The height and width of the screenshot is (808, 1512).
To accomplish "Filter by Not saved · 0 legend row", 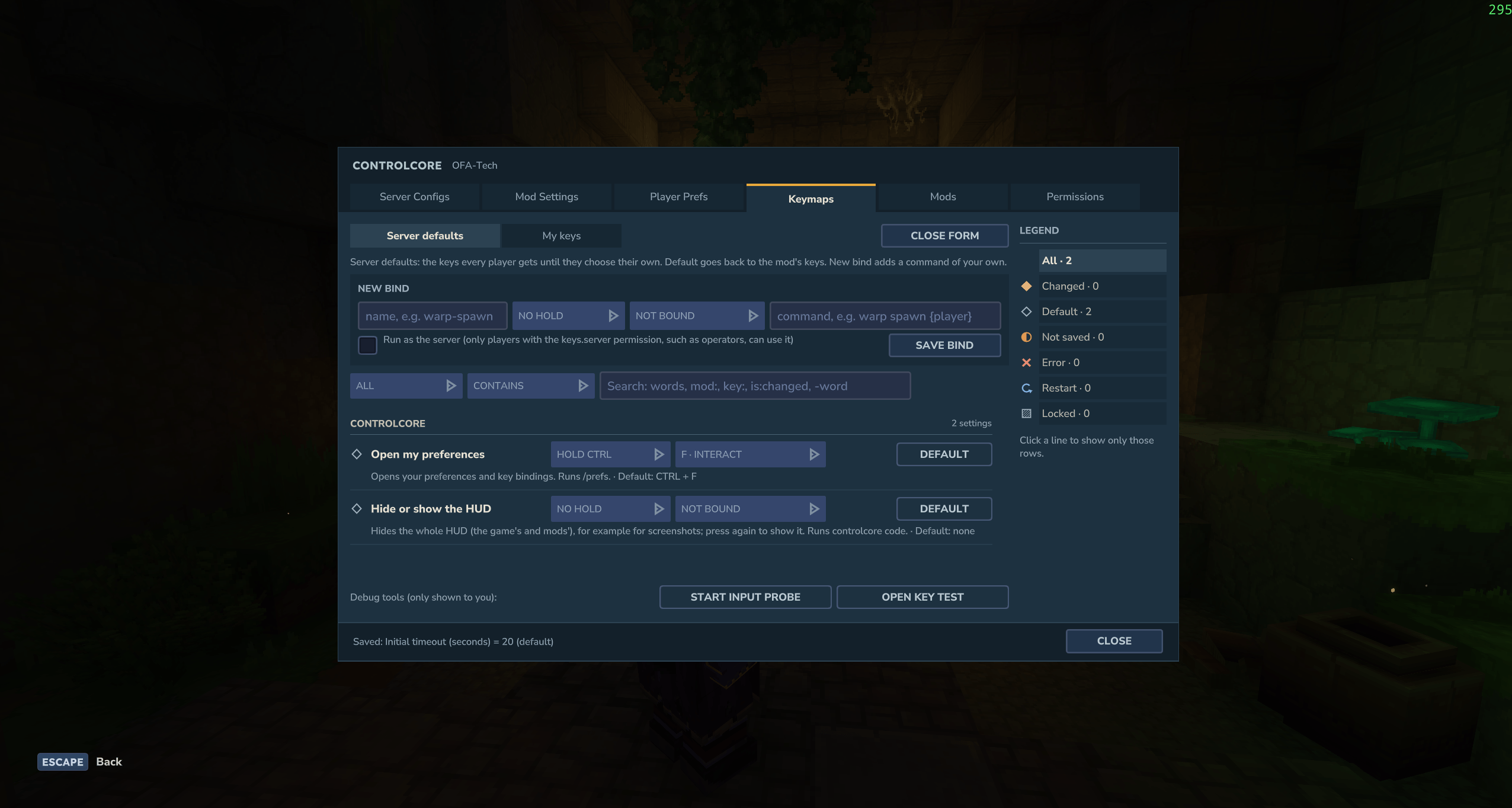I will 1102,337.
